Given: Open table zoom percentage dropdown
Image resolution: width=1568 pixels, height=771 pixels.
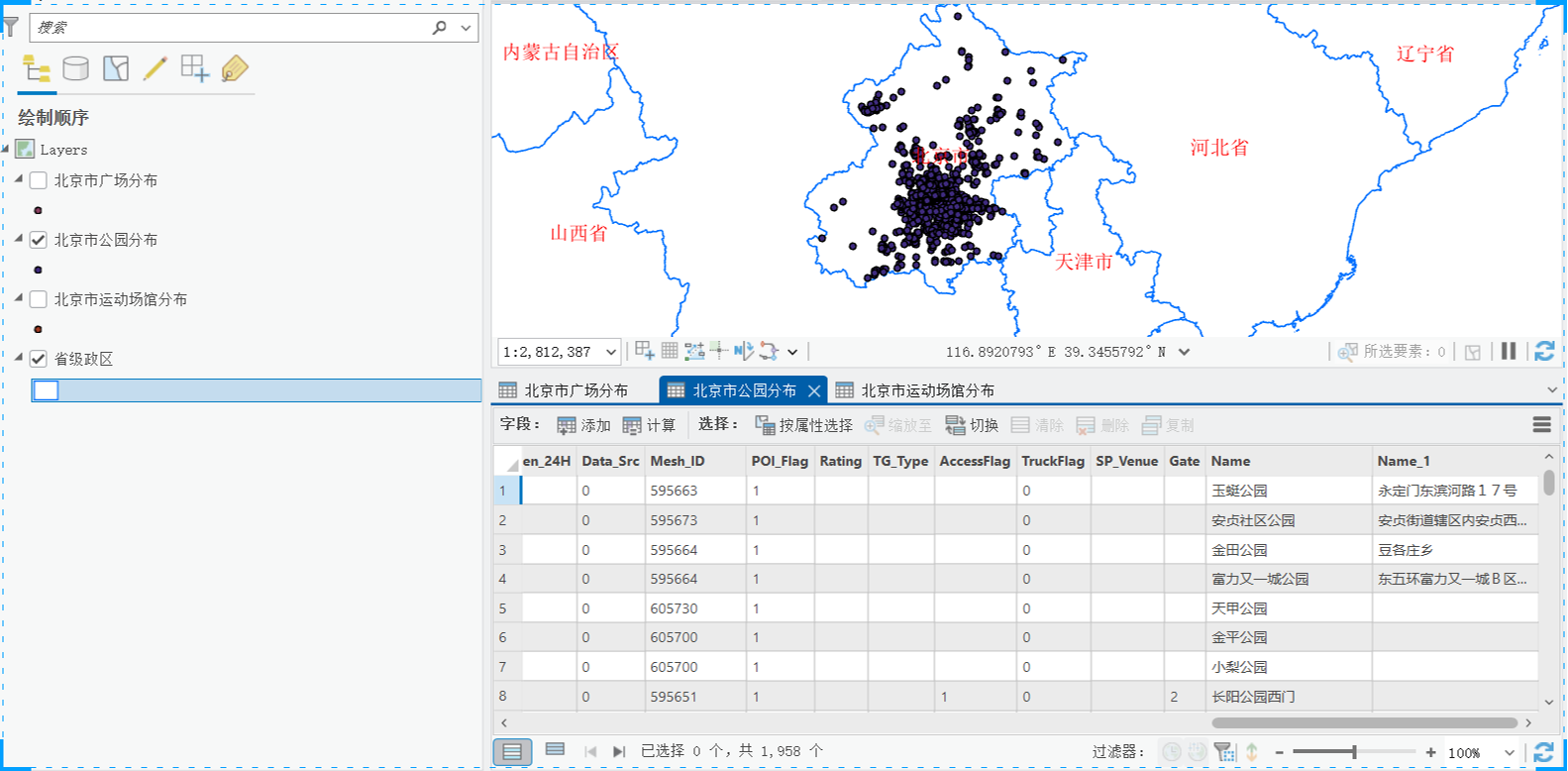Looking at the screenshot, I should coord(1510,753).
